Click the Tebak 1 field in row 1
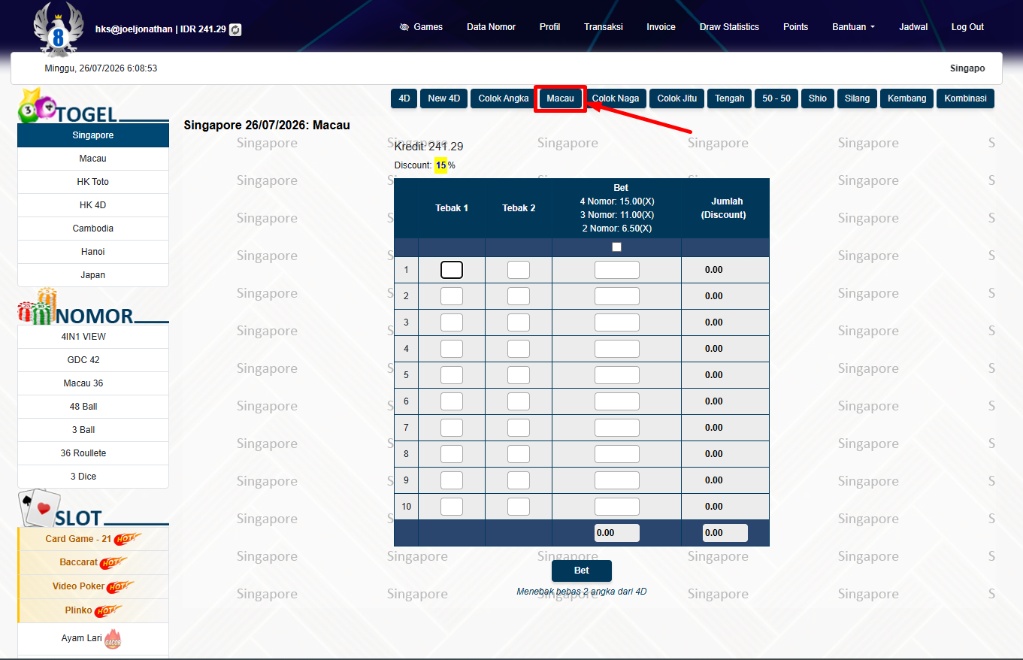Screen dimensions: 1023x660 pyautogui.click(x=451, y=270)
